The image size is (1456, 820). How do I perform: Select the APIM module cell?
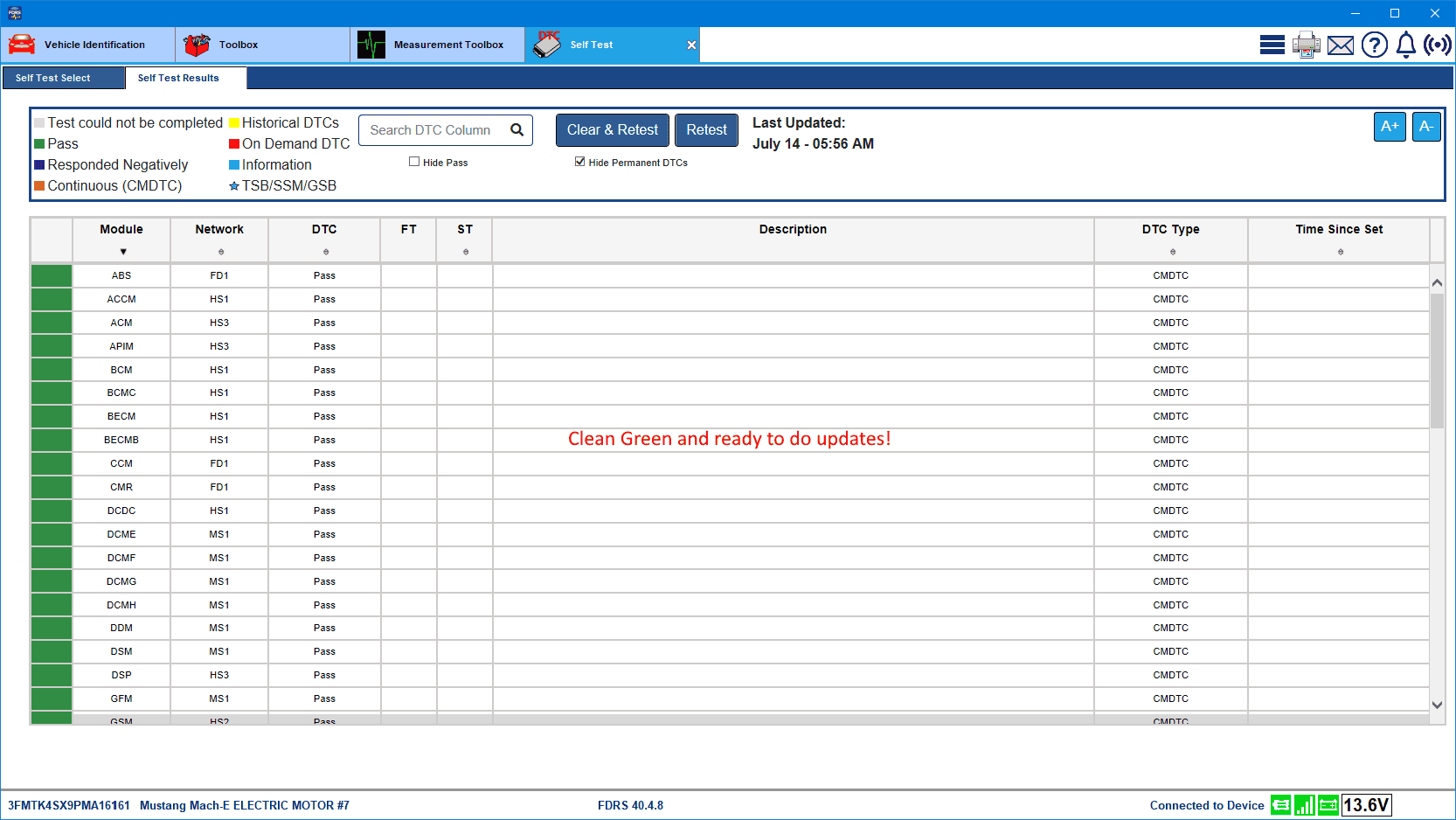[121, 346]
